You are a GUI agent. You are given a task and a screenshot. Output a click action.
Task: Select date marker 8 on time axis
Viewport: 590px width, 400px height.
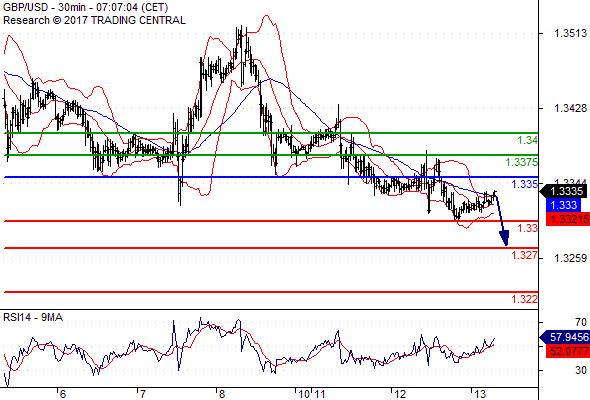221,394
